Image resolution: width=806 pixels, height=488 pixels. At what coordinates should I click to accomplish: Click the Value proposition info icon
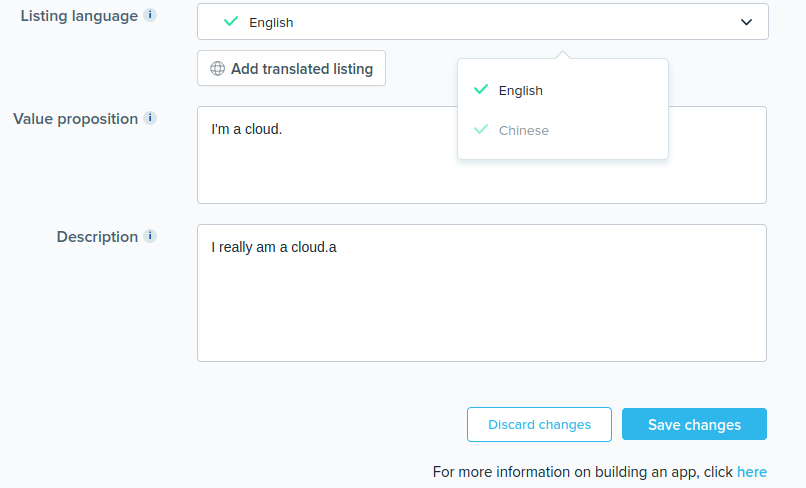pos(150,118)
